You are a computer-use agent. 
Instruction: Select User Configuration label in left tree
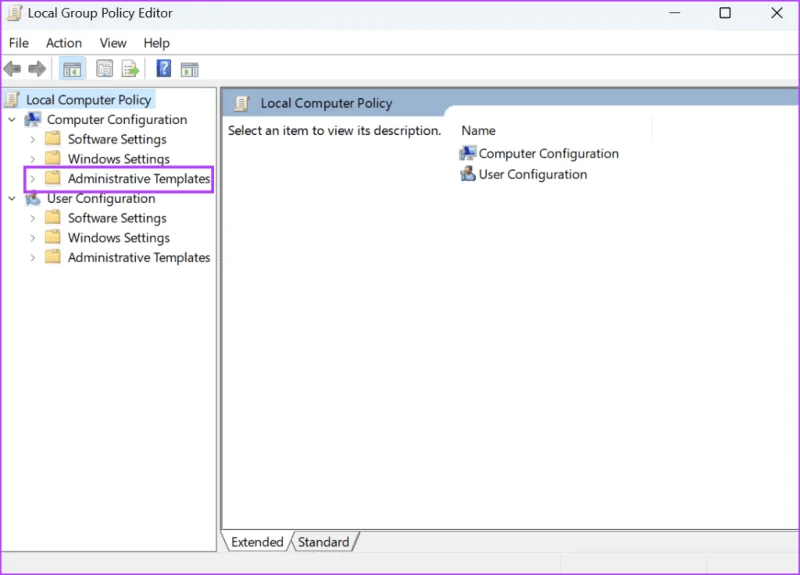101,198
